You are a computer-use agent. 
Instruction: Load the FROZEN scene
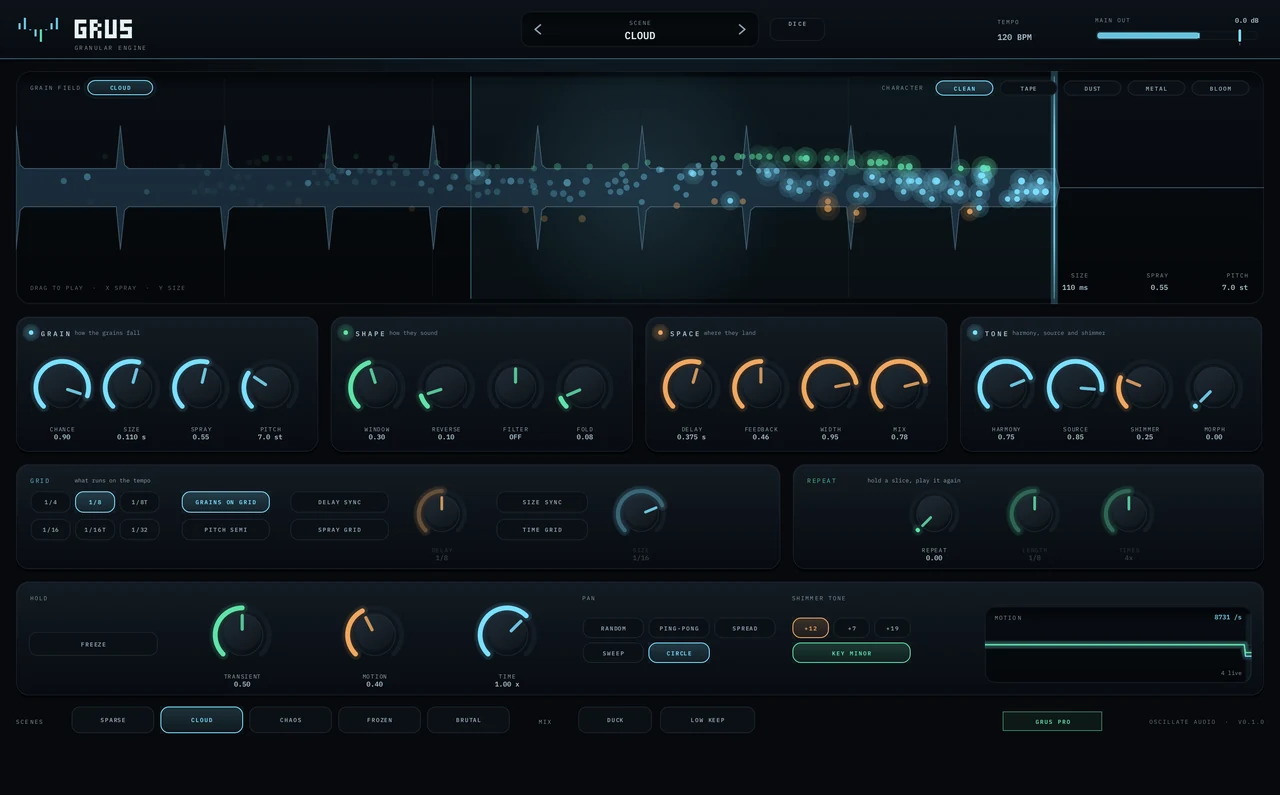[x=379, y=720]
